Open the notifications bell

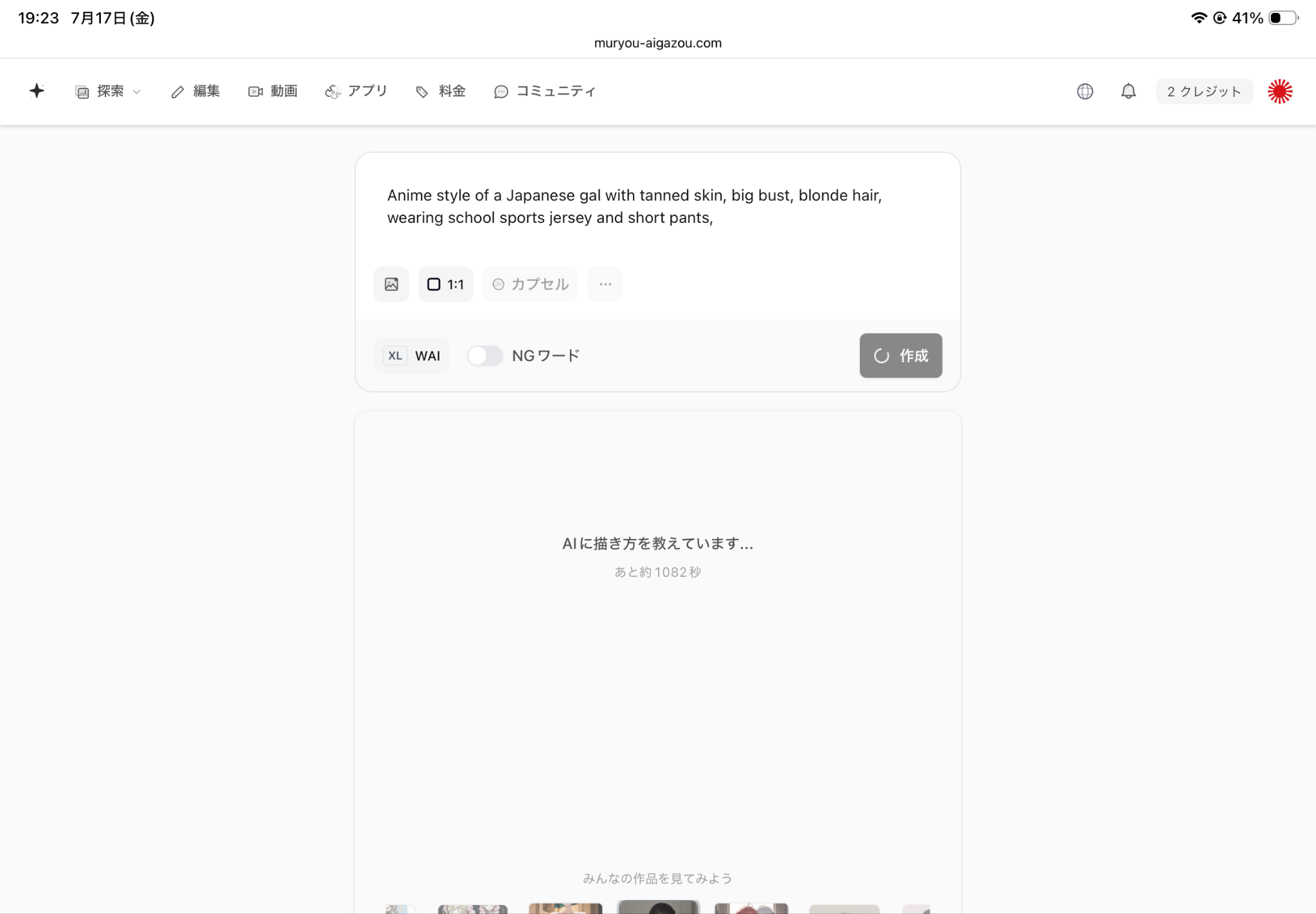click(1128, 91)
